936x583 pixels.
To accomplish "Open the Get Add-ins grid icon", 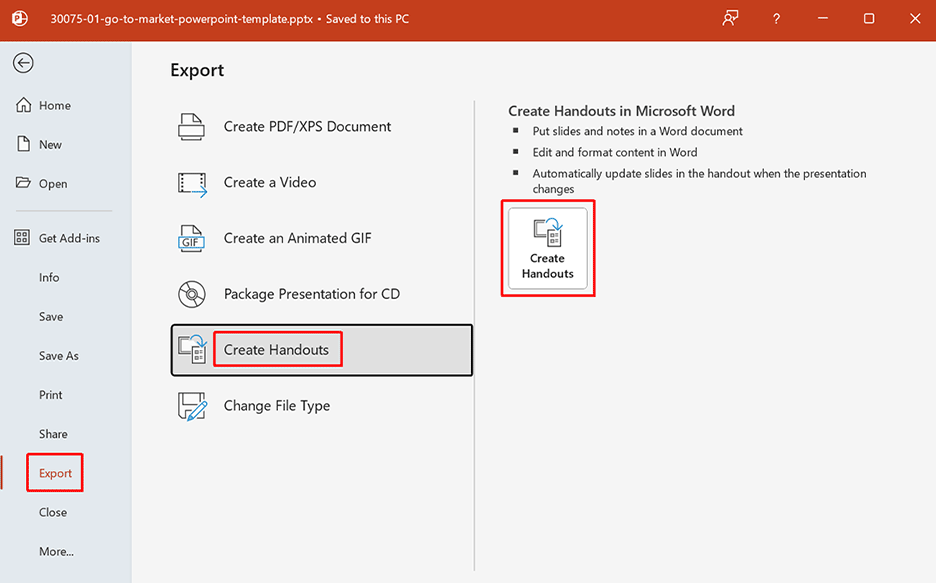I will 22,238.
